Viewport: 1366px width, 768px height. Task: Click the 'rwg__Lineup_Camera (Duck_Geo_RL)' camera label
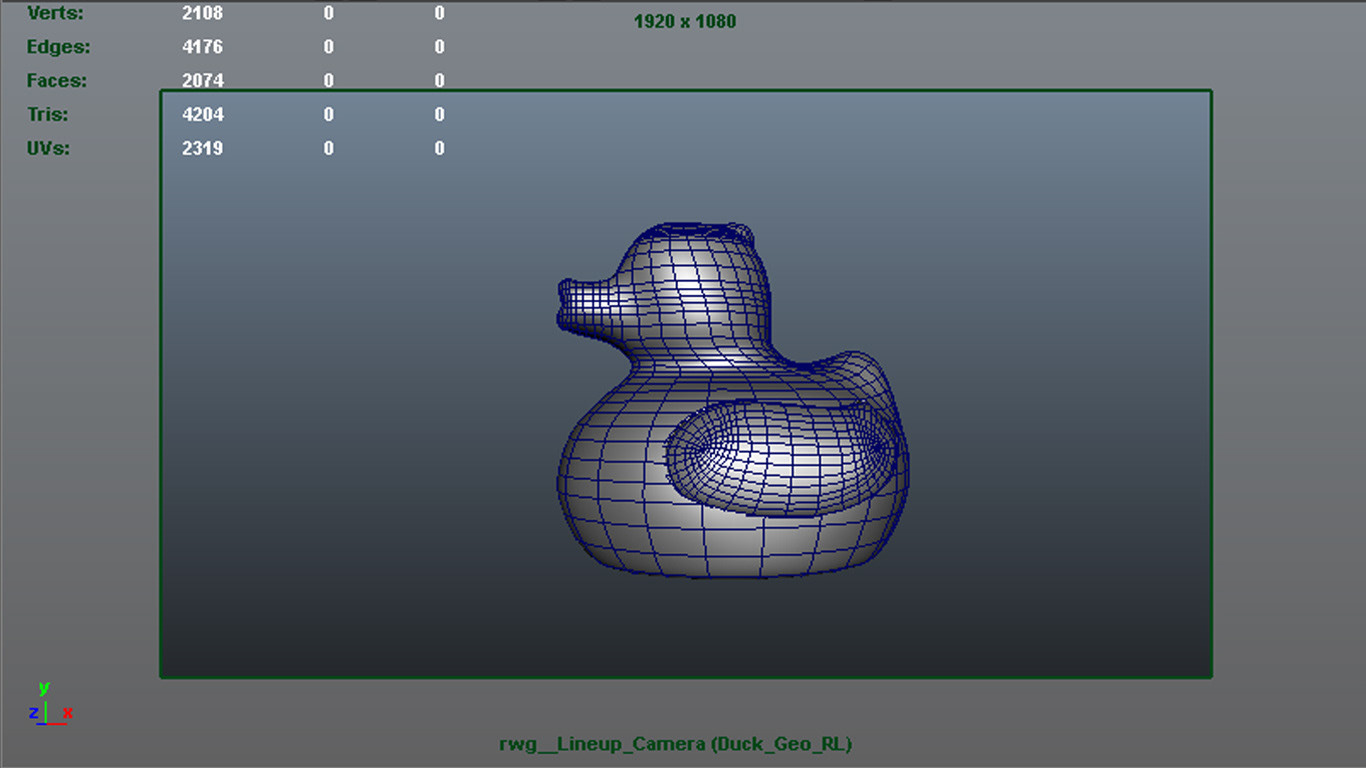(675, 744)
